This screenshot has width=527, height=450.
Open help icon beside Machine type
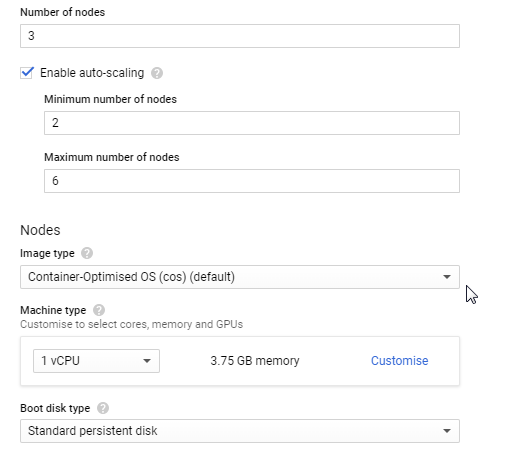click(x=99, y=310)
